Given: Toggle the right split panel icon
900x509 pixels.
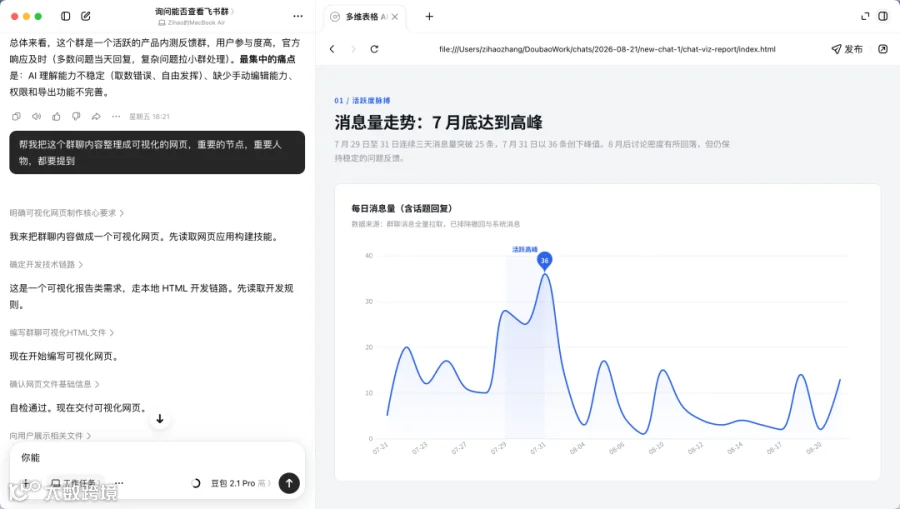Looking at the screenshot, I should pyautogui.click(x=883, y=16).
